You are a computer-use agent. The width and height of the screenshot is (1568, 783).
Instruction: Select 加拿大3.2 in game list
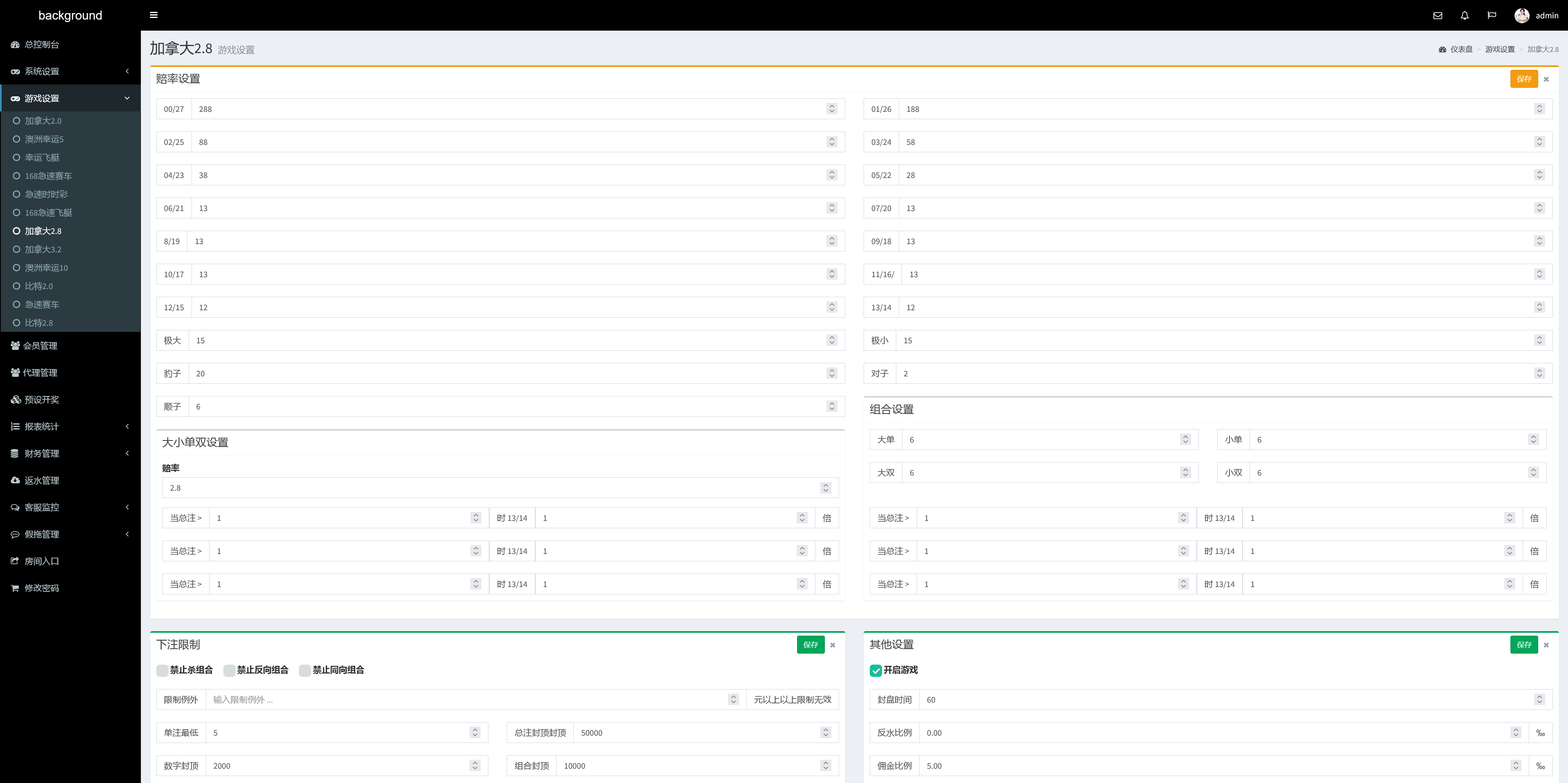42,249
